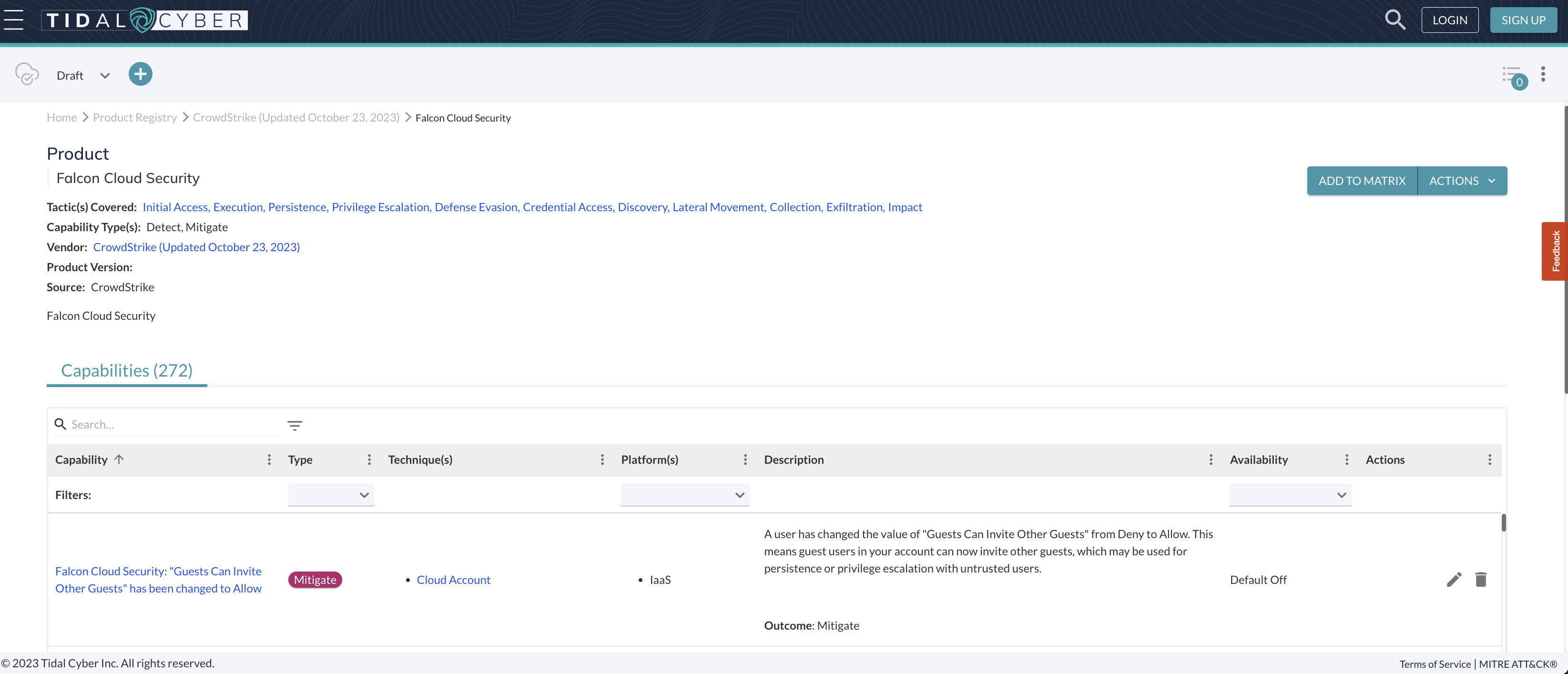The height and width of the screenshot is (674, 1568).
Task: Expand the Draft dropdown
Action: click(105, 75)
